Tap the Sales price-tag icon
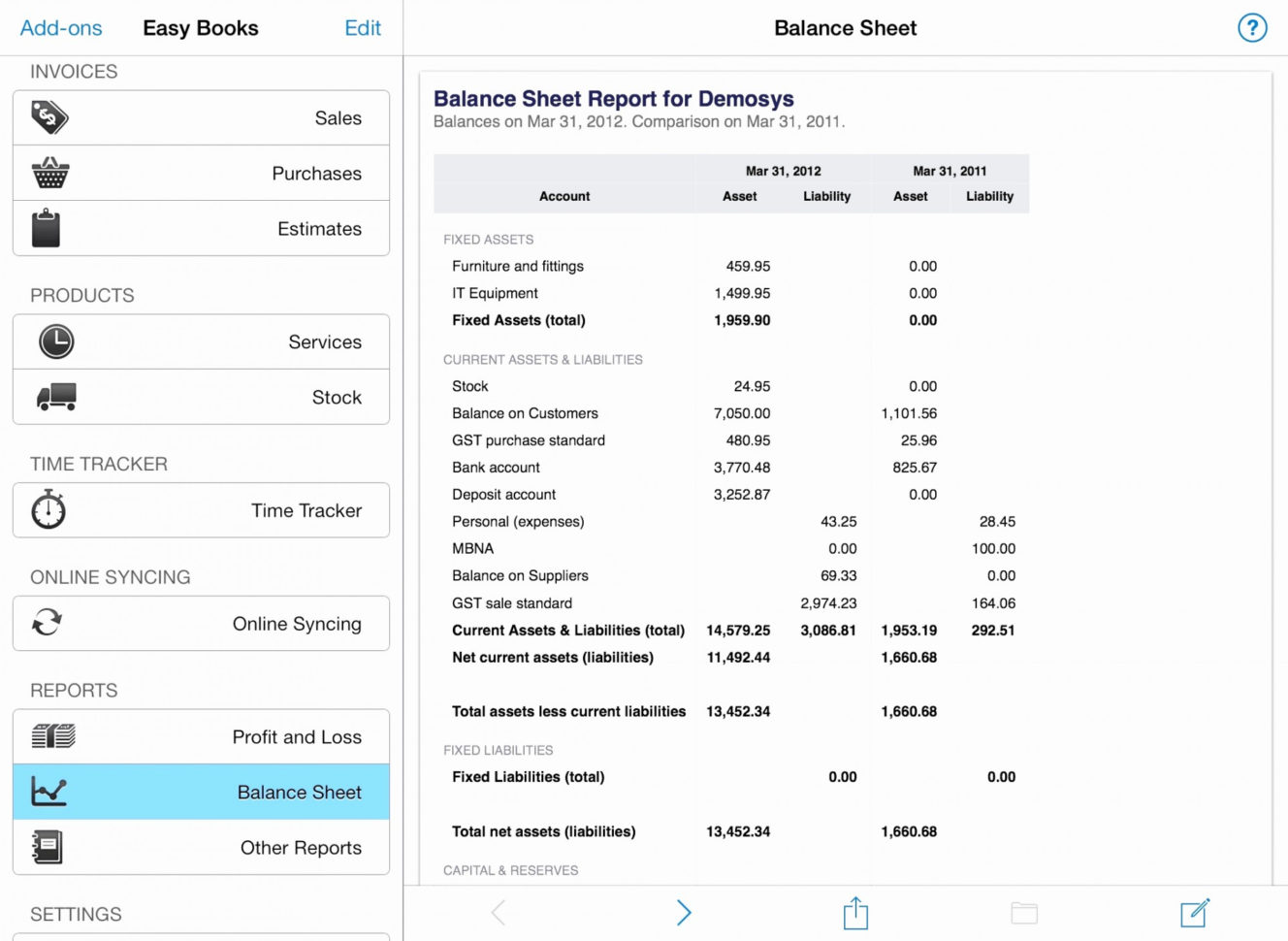The height and width of the screenshot is (941, 1288). pos(49,116)
